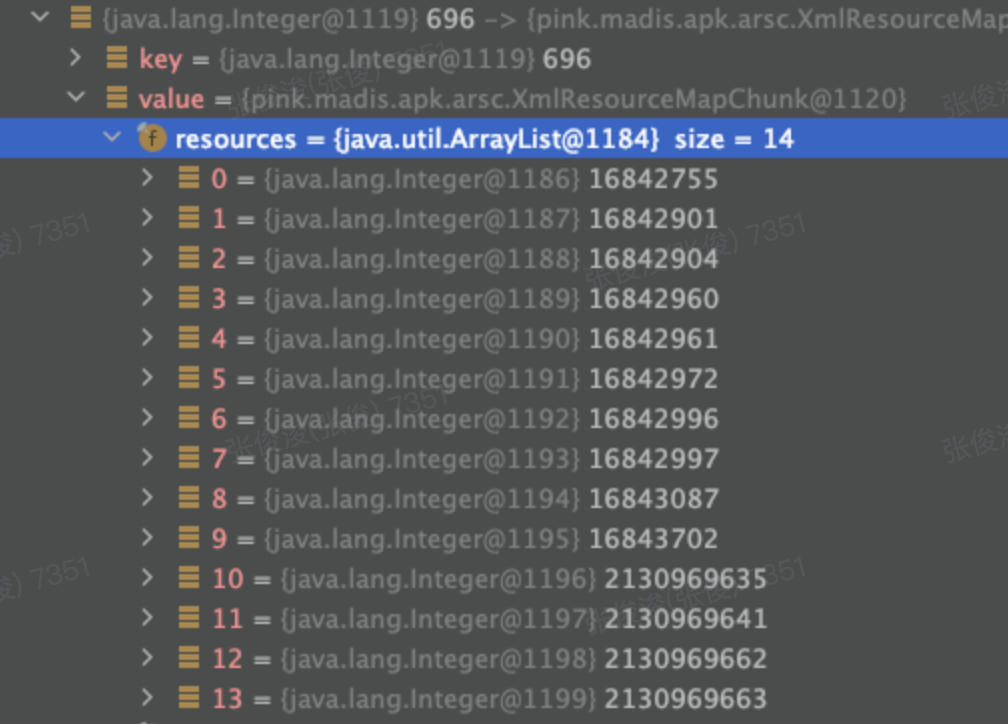1008x724 pixels.
Task: Click the {java.lang.Integer@1199} type label
Action: [x=438, y=698]
